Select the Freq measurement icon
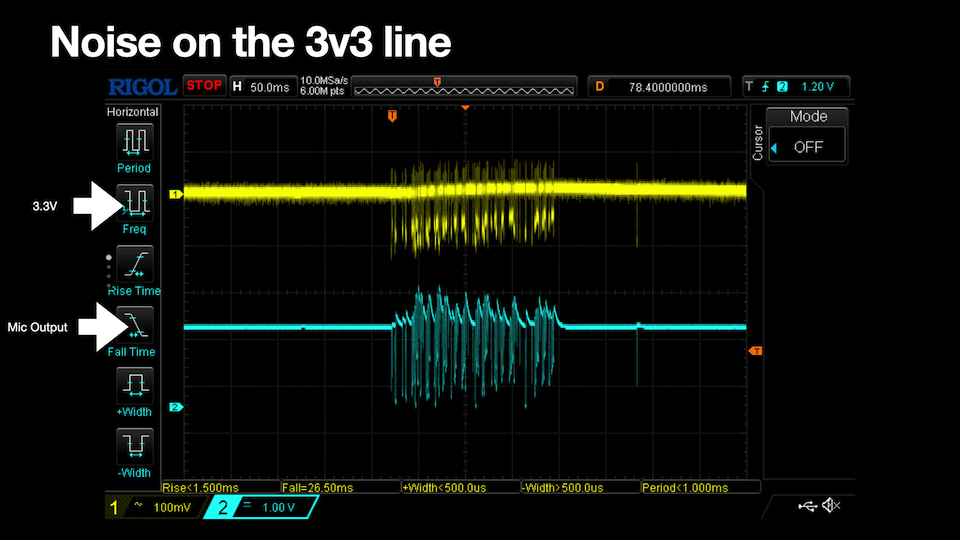 click(135, 201)
